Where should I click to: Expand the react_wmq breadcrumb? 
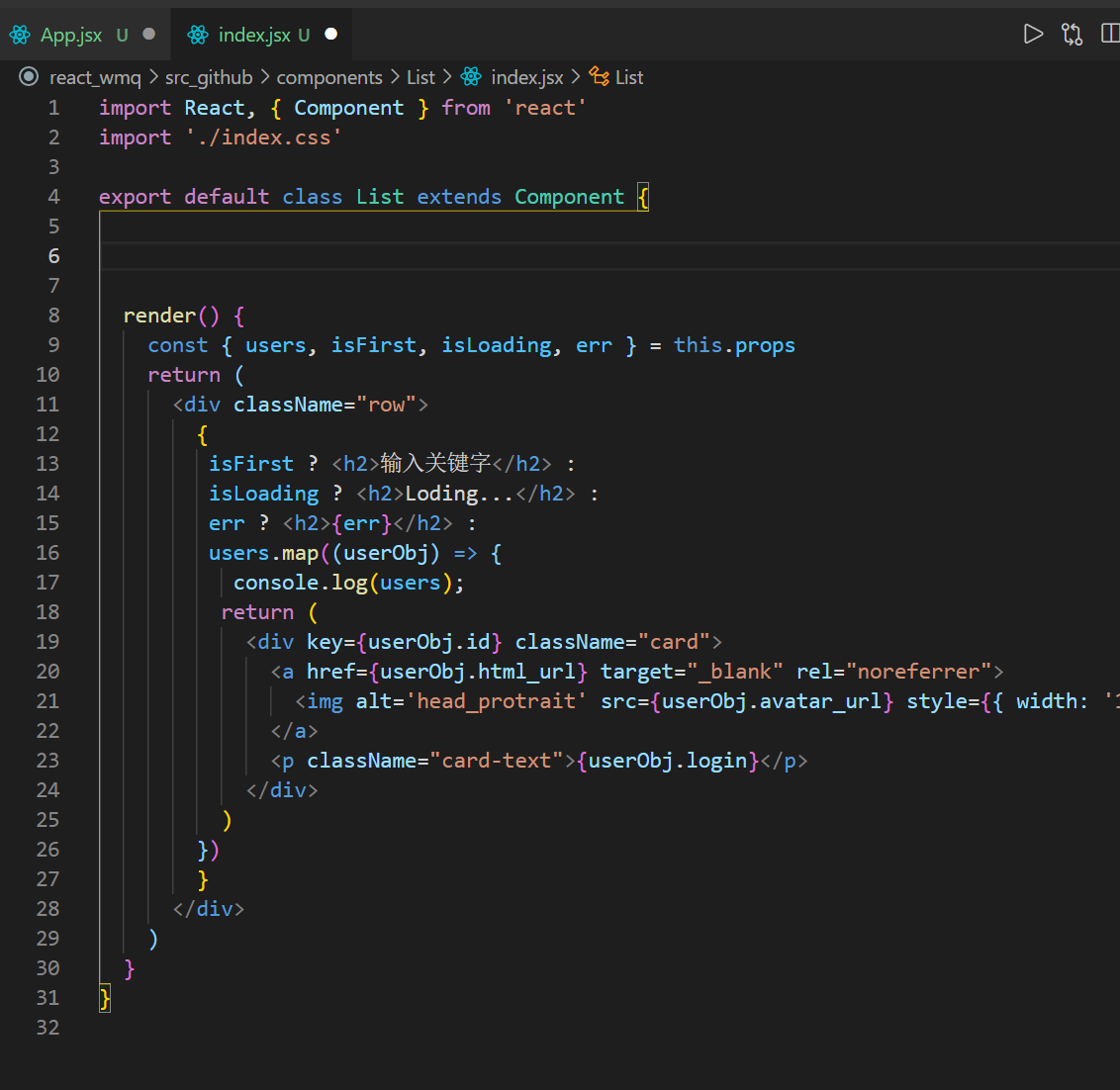pos(95,77)
